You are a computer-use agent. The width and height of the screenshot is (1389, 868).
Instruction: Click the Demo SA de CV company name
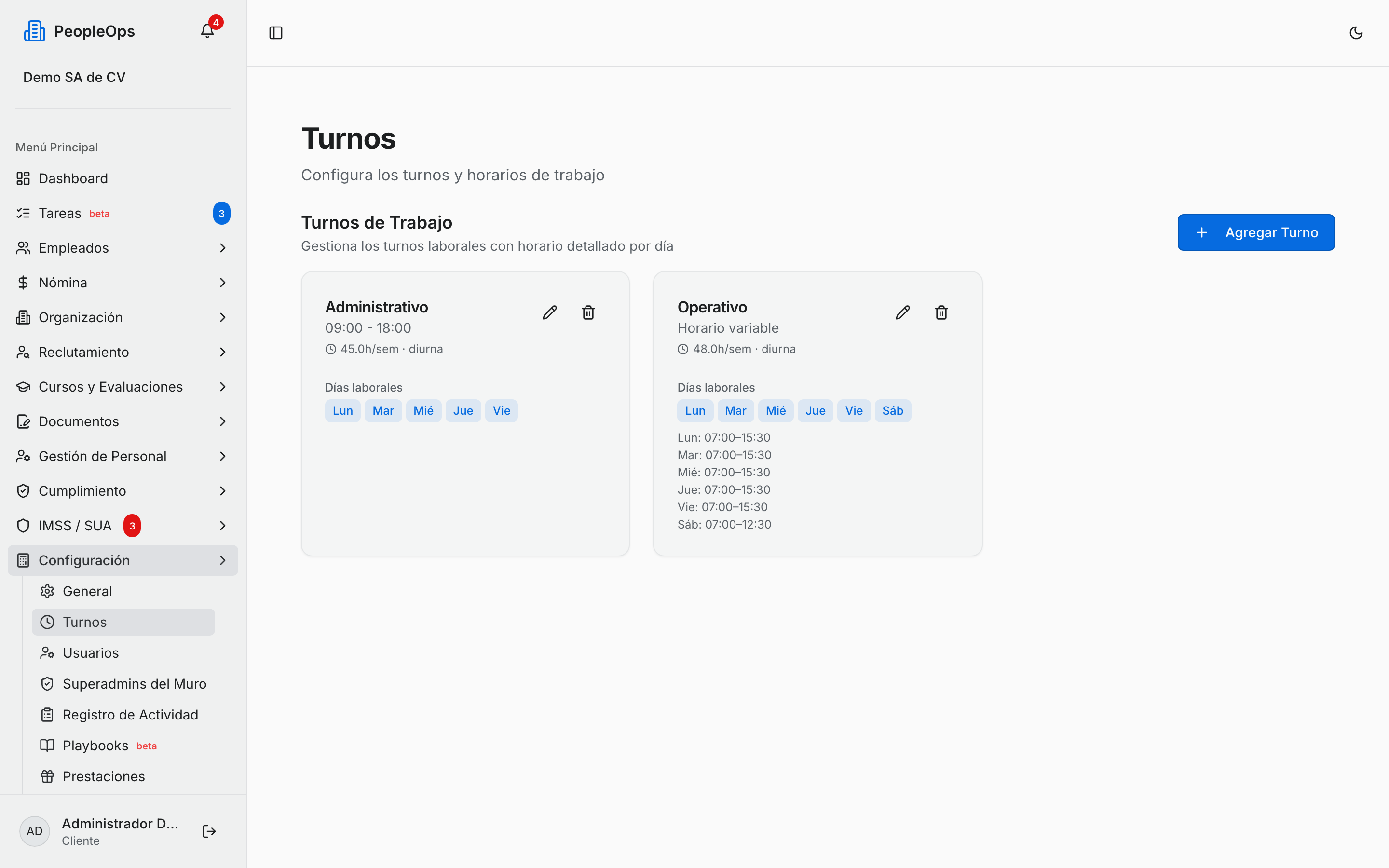click(74, 77)
